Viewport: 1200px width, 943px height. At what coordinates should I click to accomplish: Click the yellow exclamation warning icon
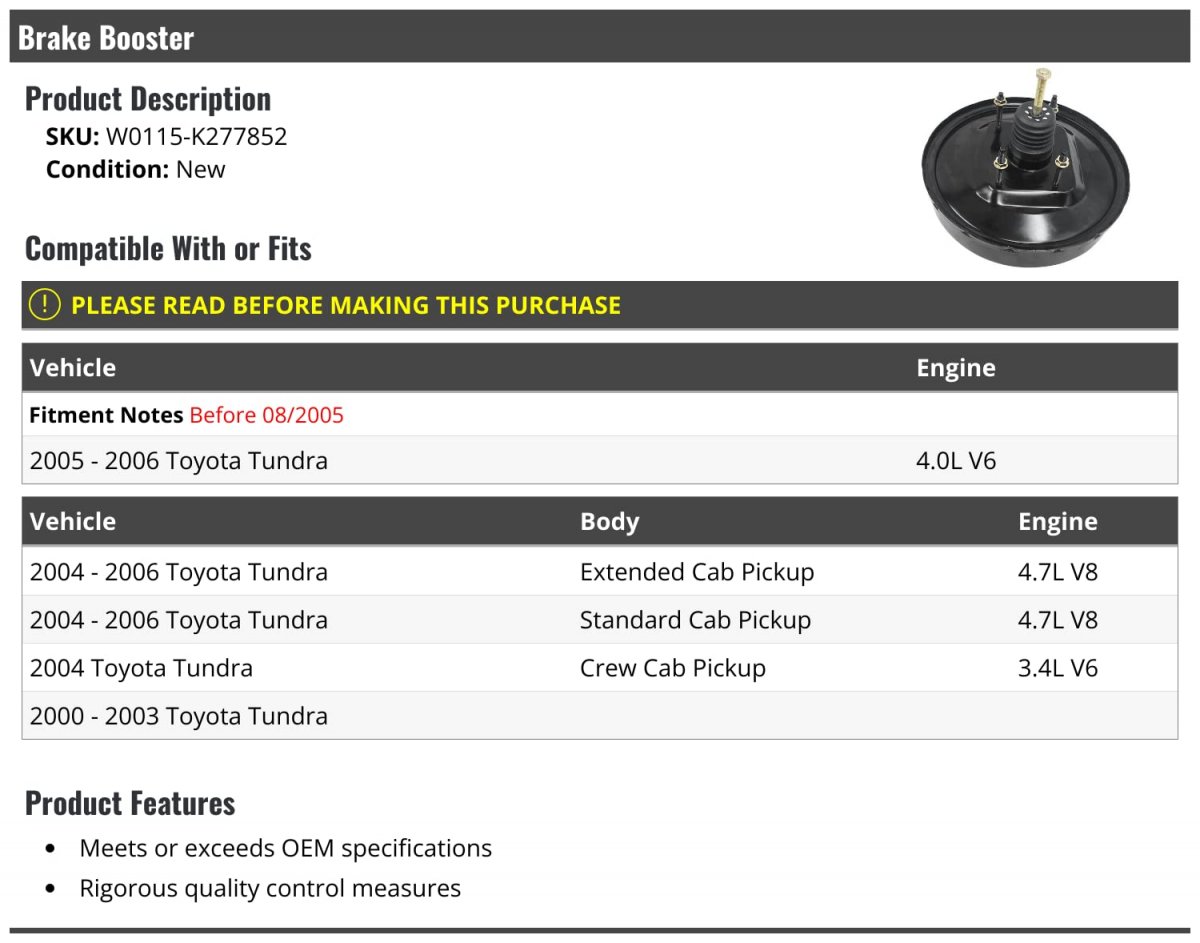click(x=45, y=305)
